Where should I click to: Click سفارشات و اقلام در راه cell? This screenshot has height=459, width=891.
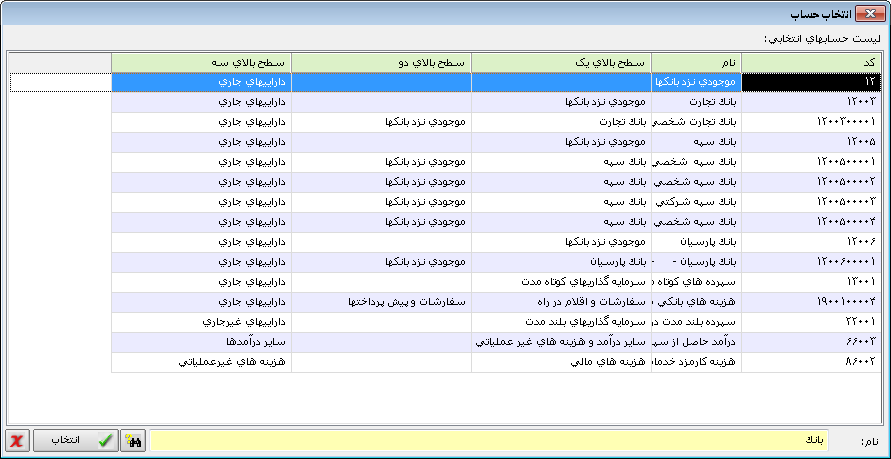(x=561, y=302)
